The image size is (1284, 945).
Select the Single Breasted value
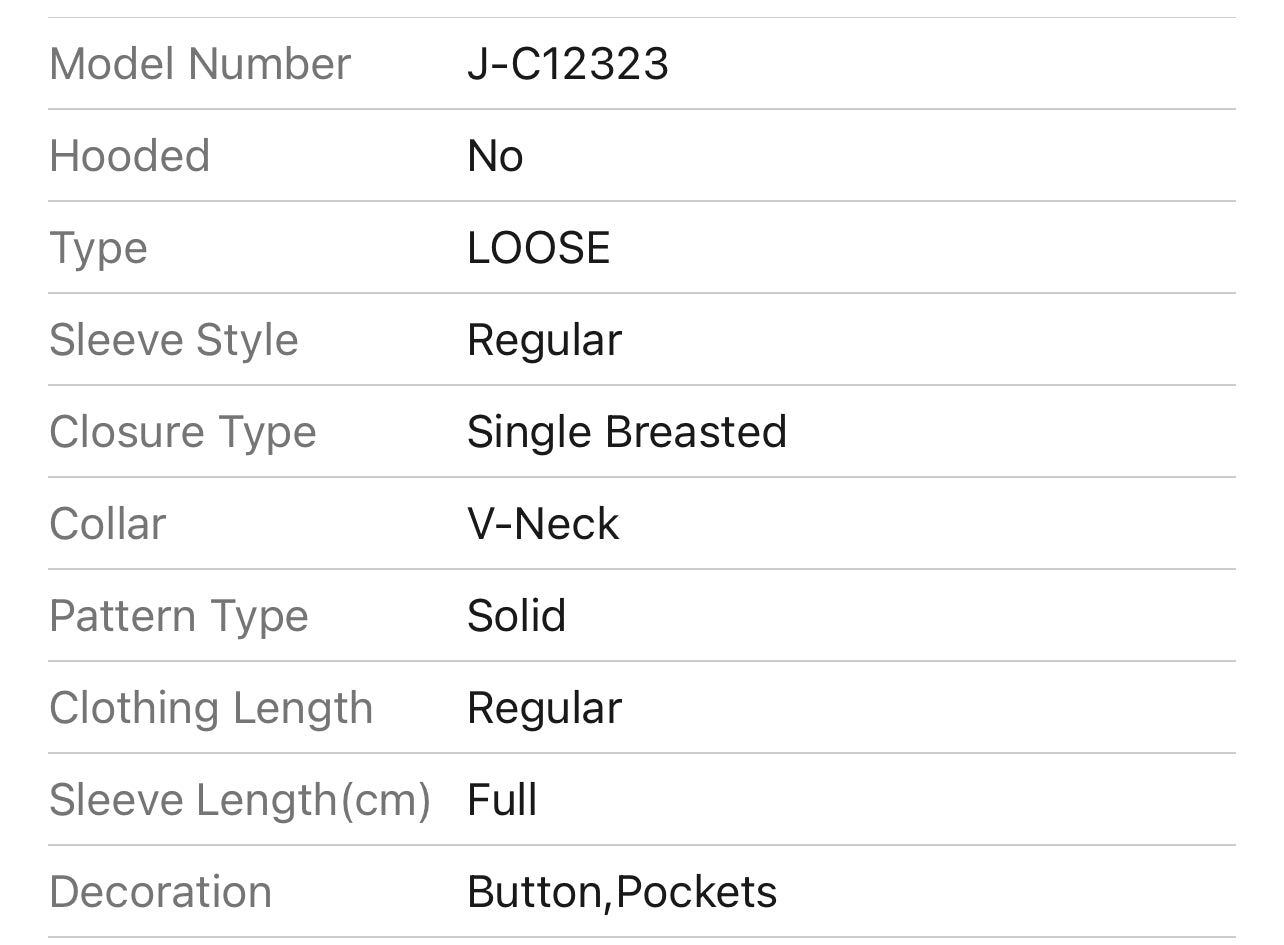point(627,432)
